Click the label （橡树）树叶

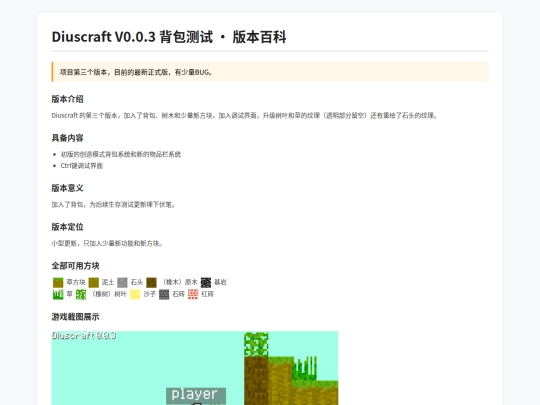pos(108,294)
